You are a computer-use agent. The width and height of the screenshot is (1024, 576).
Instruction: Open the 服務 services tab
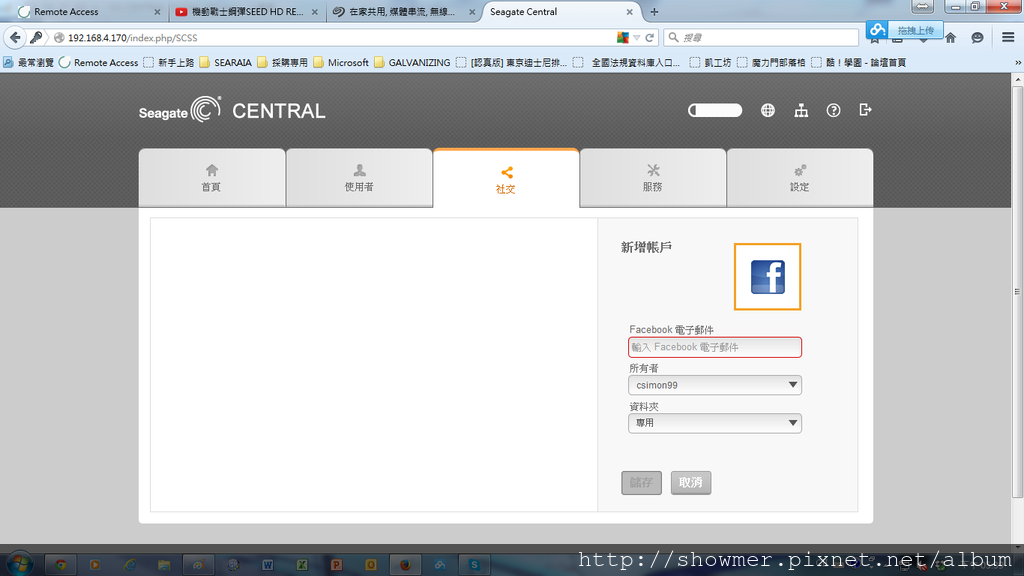(x=652, y=178)
